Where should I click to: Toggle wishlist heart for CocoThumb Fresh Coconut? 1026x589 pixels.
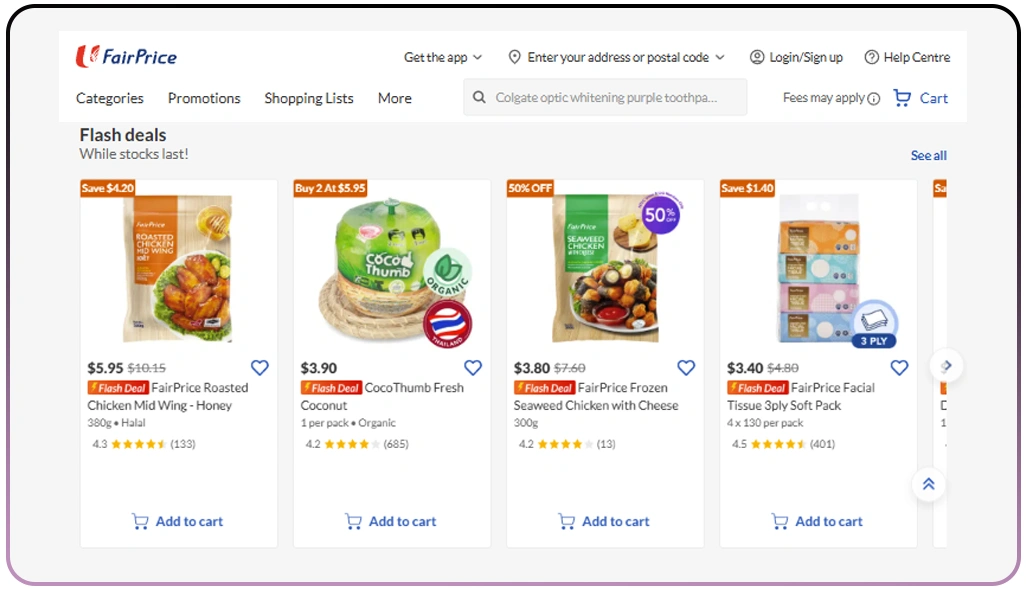point(473,368)
